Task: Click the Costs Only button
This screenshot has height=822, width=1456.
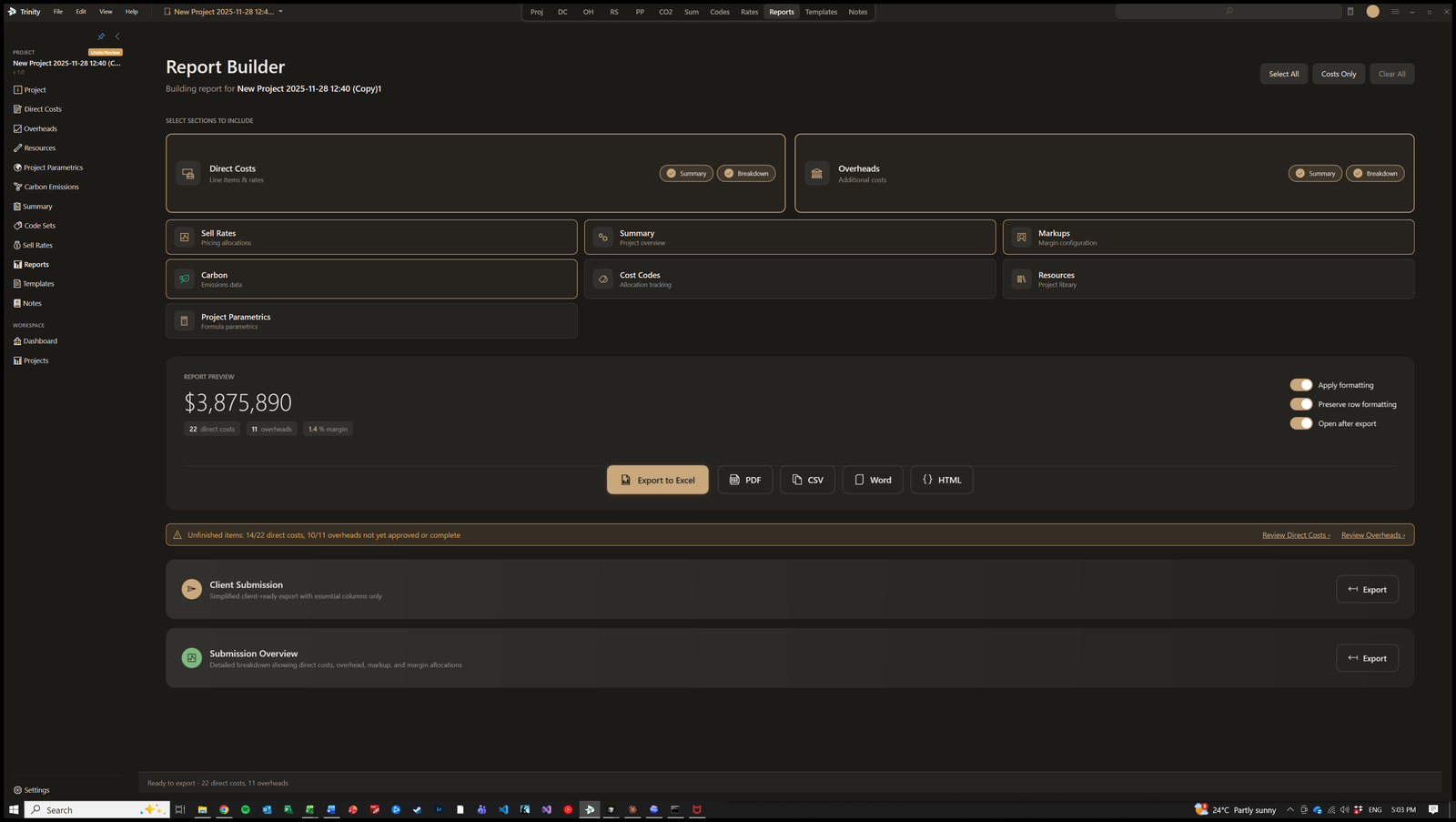Action: pyautogui.click(x=1339, y=74)
